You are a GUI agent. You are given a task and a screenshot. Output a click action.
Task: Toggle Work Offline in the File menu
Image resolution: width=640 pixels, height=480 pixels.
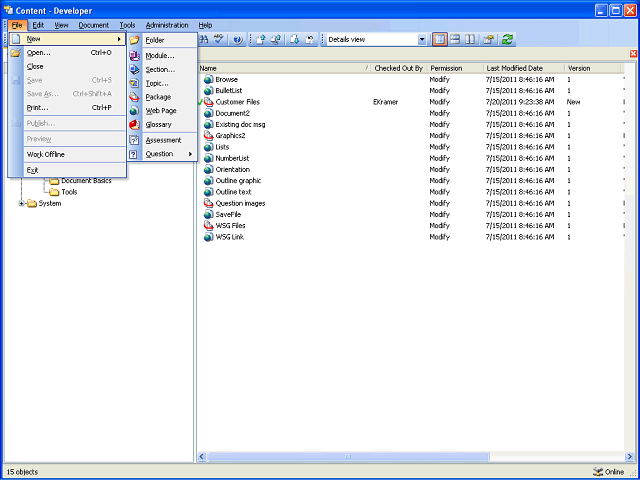click(67, 154)
